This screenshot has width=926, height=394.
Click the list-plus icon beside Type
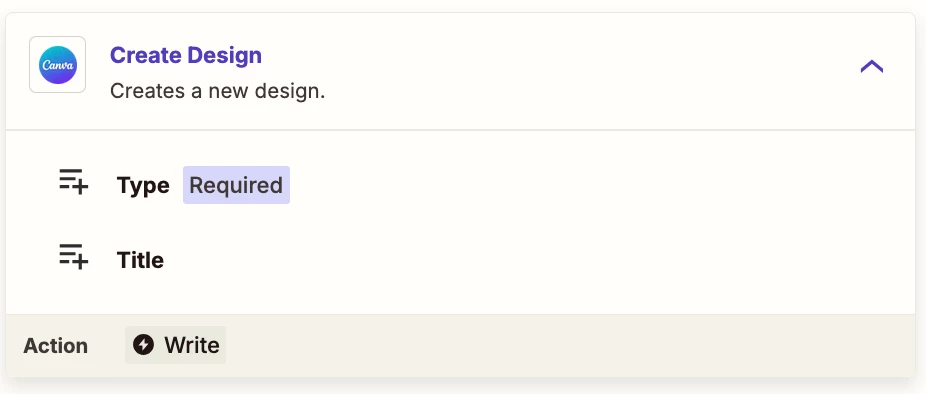click(x=73, y=181)
